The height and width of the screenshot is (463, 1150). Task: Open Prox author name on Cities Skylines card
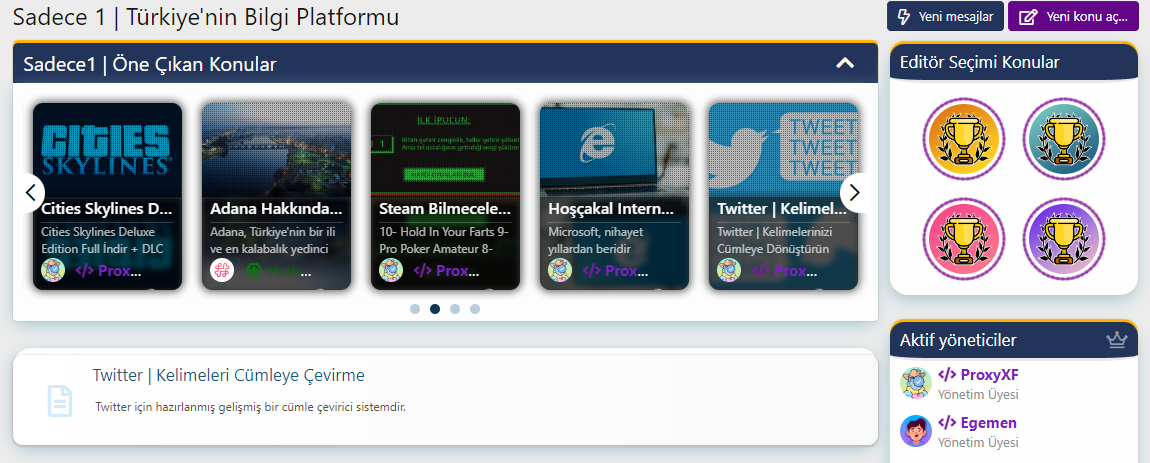coord(109,271)
